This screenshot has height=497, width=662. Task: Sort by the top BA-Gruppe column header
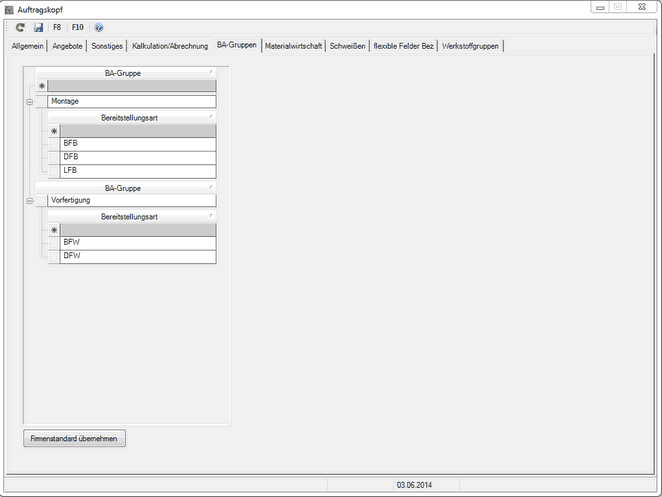(x=123, y=73)
